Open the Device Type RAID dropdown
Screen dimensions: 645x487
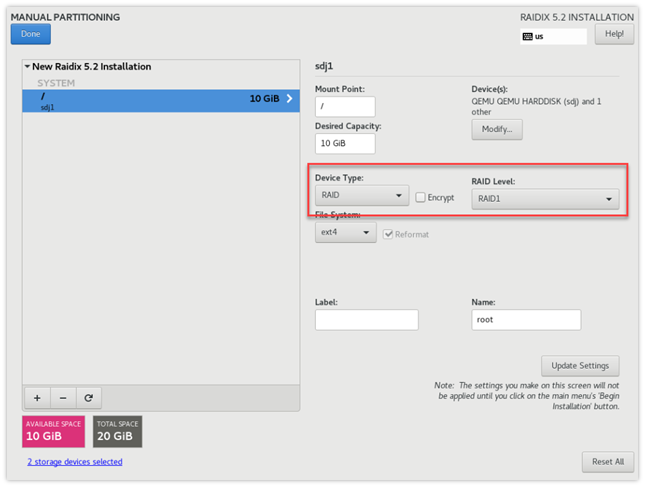pos(361,196)
